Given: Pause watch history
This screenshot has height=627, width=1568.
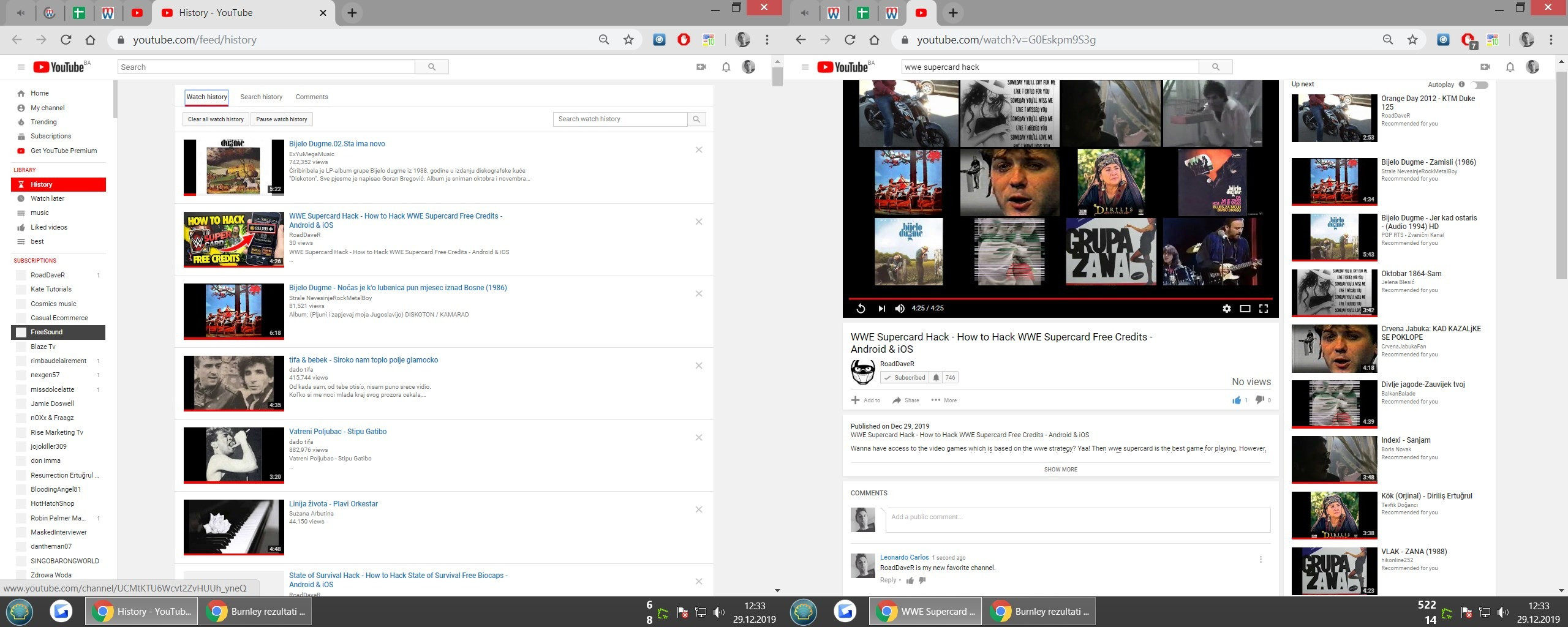Looking at the screenshot, I should click(x=281, y=119).
